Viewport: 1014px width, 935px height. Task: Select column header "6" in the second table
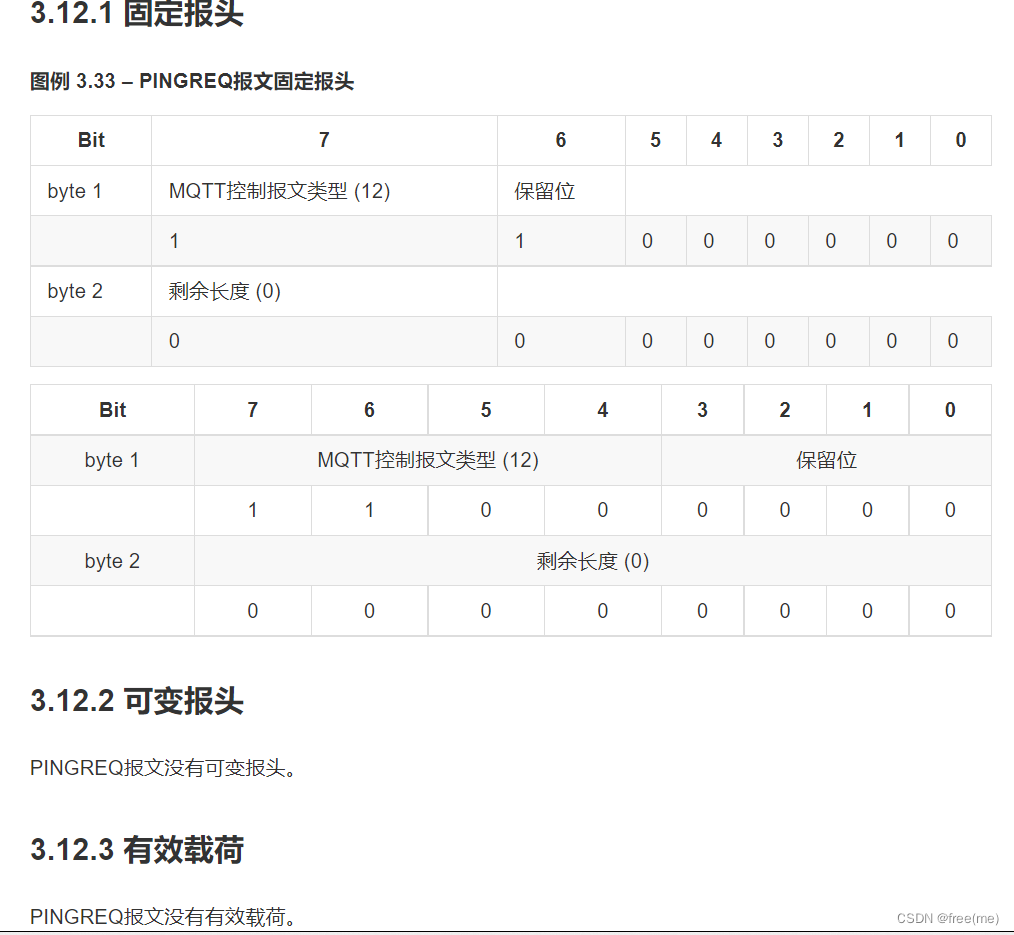(369, 410)
